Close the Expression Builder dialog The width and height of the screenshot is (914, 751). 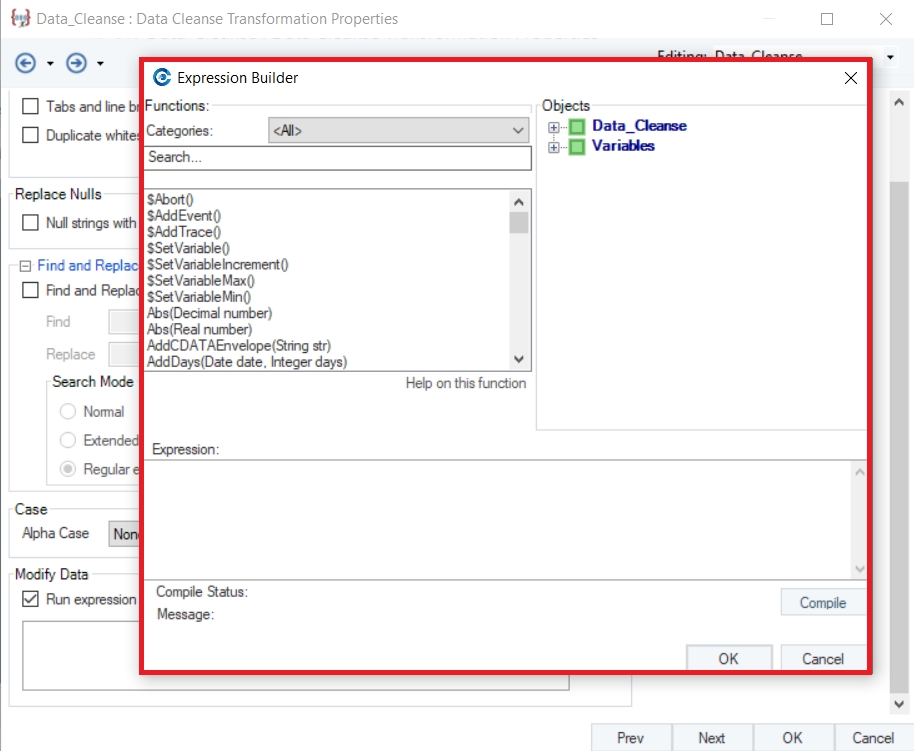[850, 78]
